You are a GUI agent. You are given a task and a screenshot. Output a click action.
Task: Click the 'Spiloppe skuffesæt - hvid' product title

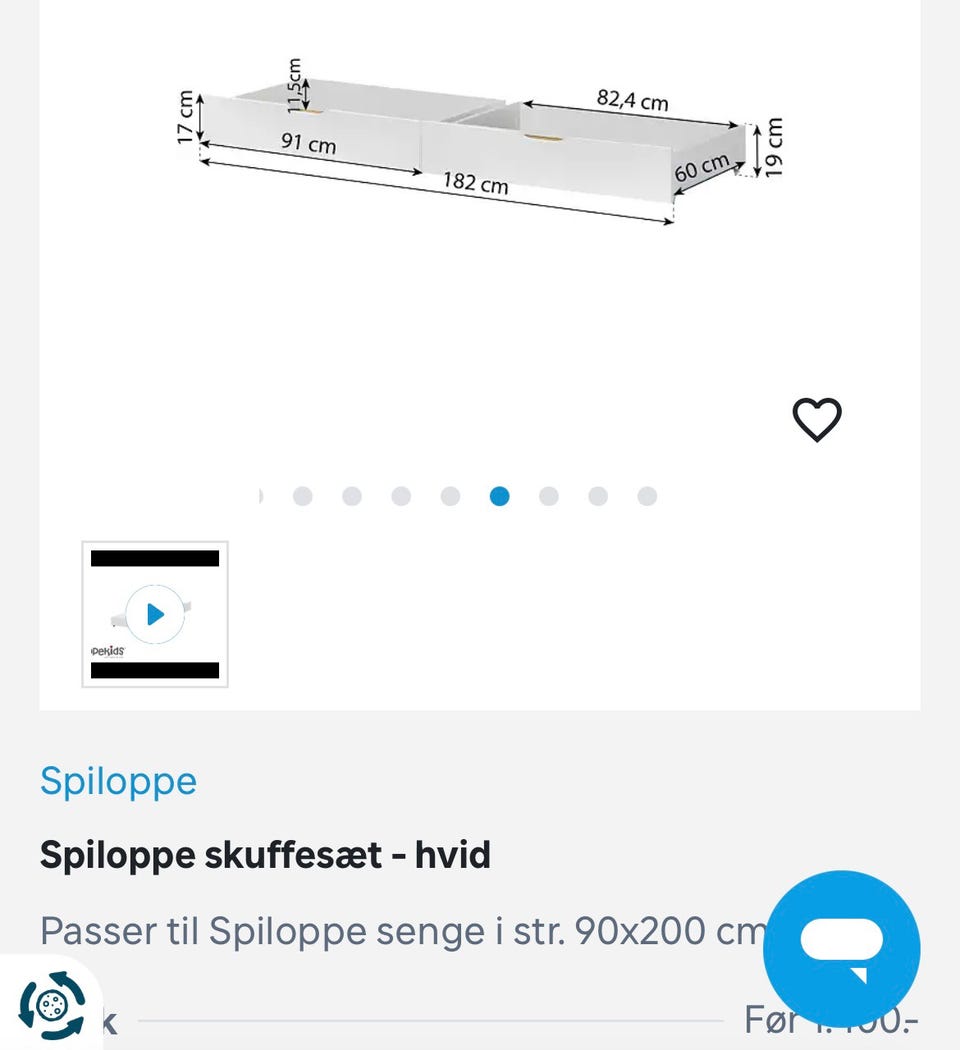tap(265, 855)
